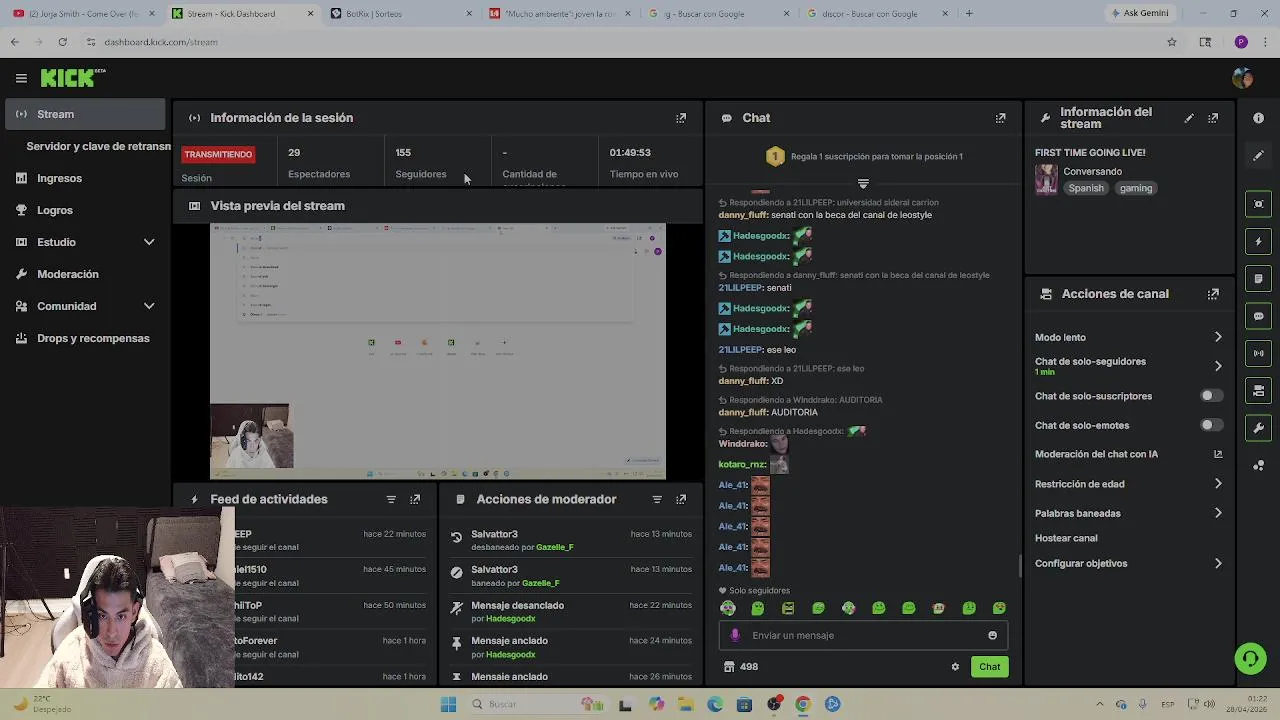Open the profile avatar in Kick header

1243,78
